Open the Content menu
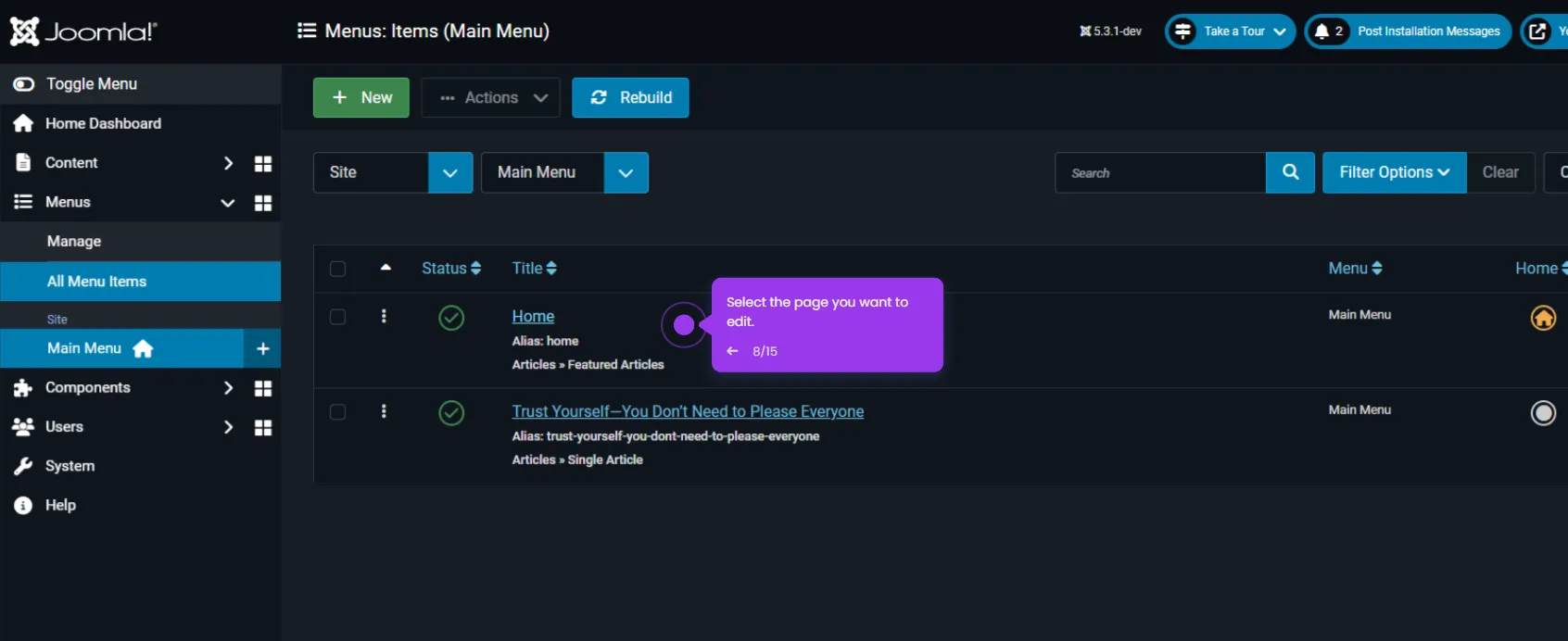The image size is (1568, 641). click(71, 163)
